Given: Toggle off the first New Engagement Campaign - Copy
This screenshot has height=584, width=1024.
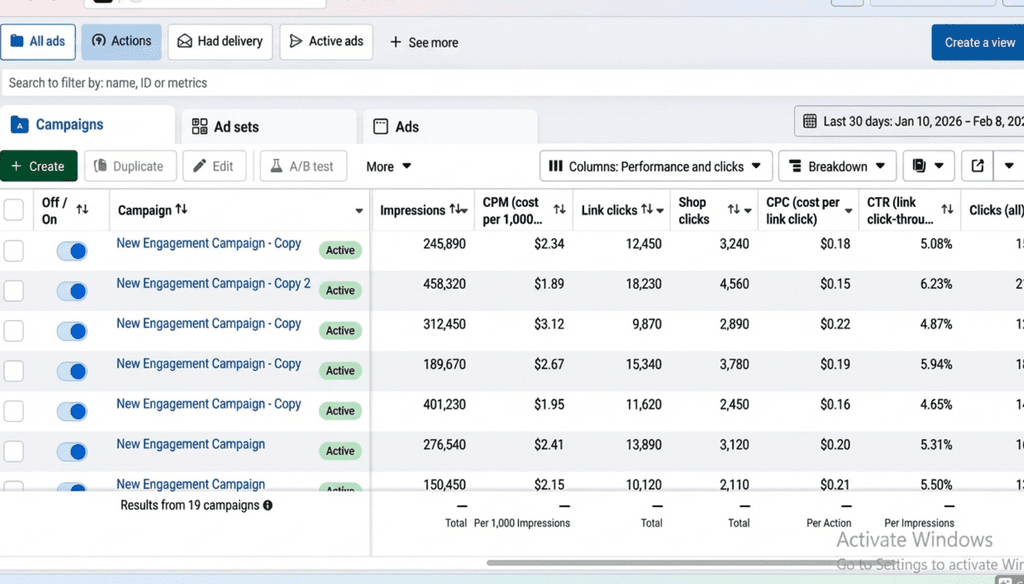Looking at the screenshot, I should [x=72, y=251].
